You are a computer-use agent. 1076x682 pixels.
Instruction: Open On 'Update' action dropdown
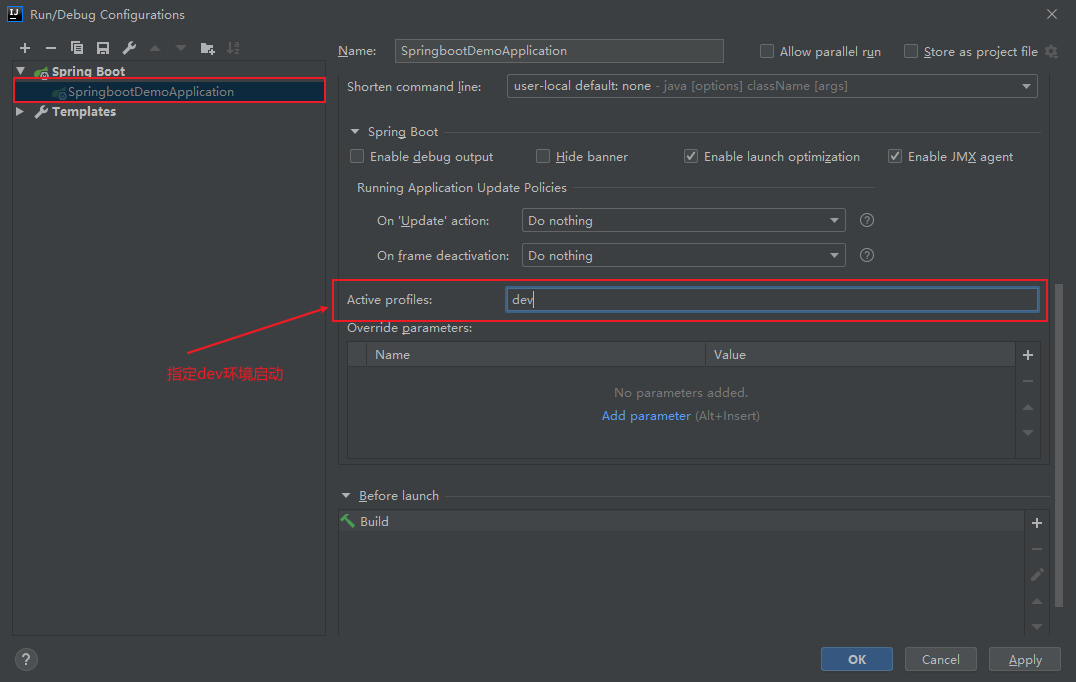point(683,221)
